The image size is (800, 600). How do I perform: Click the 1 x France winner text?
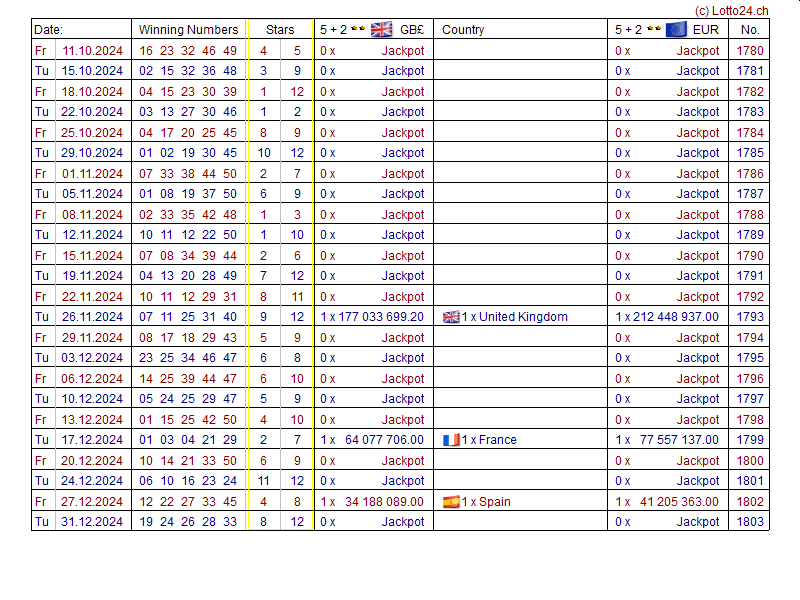[x=489, y=440]
